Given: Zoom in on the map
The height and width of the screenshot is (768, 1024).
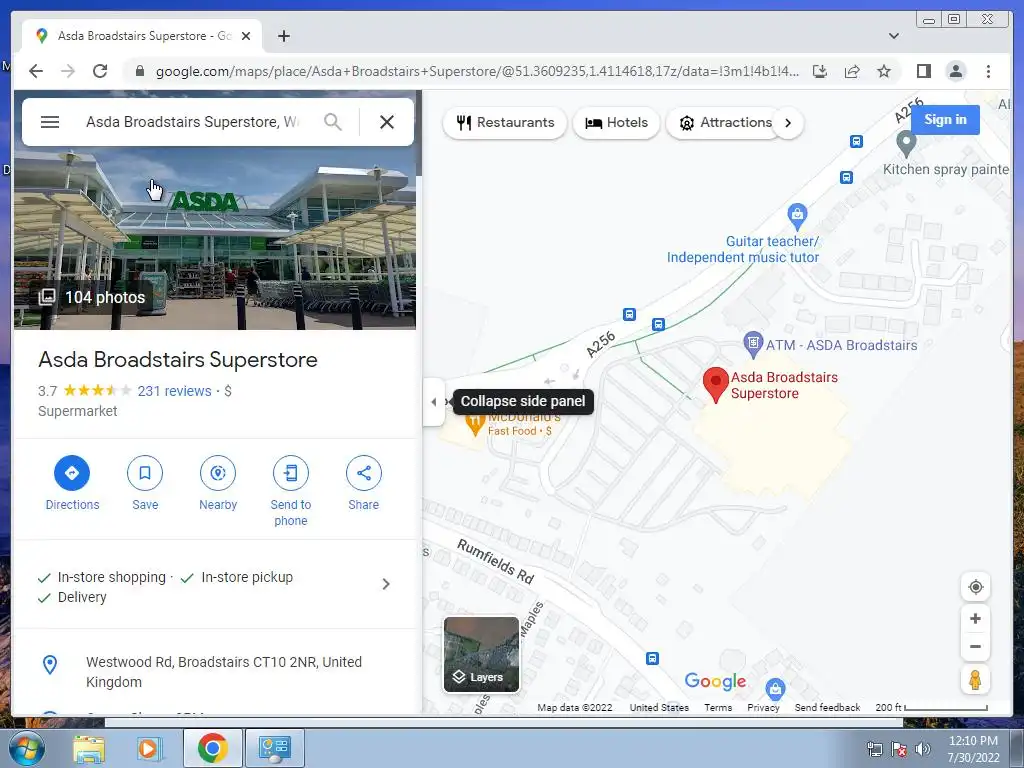Looking at the screenshot, I should [975, 618].
